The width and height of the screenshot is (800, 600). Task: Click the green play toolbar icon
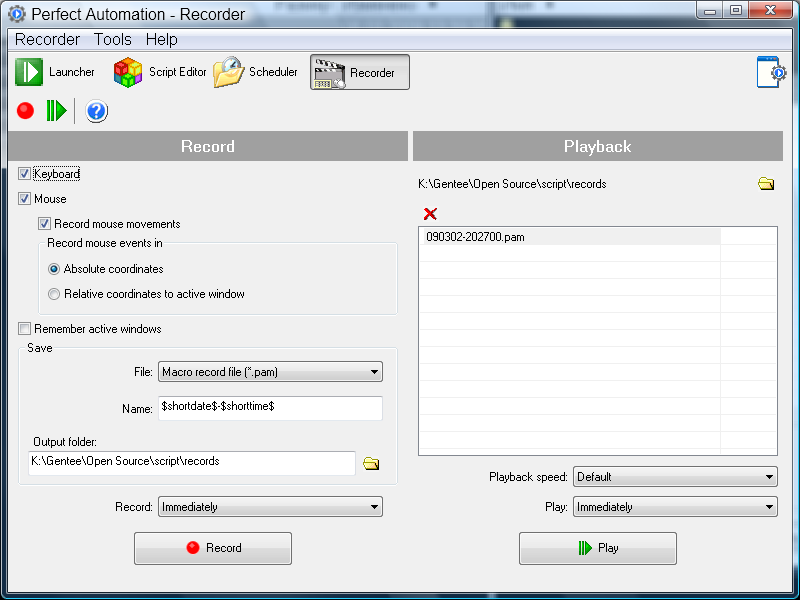pos(56,111)
